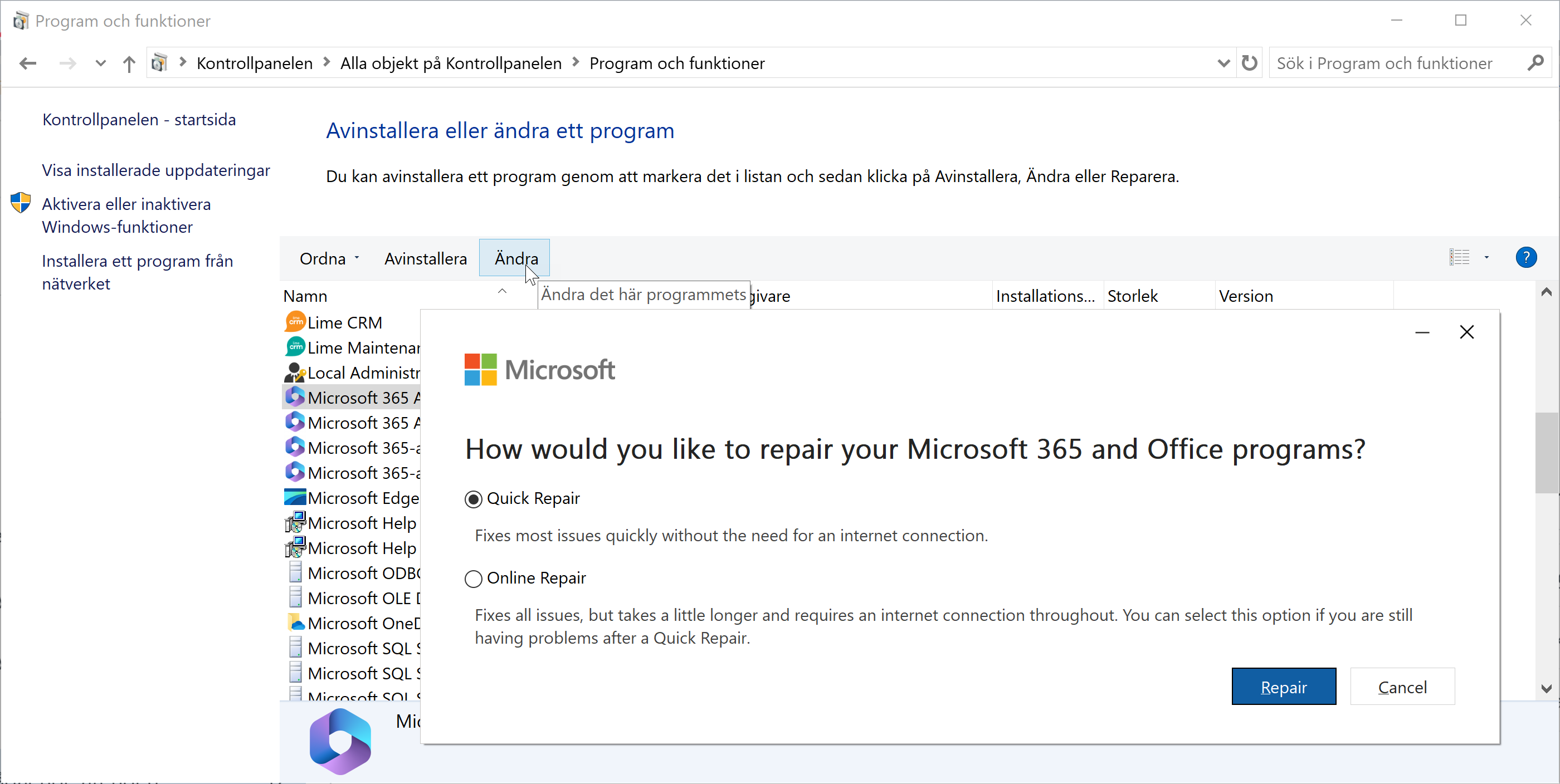Screen dimensions: 1560x784
Task: Click the Repair button
Action: point(1283,687)
